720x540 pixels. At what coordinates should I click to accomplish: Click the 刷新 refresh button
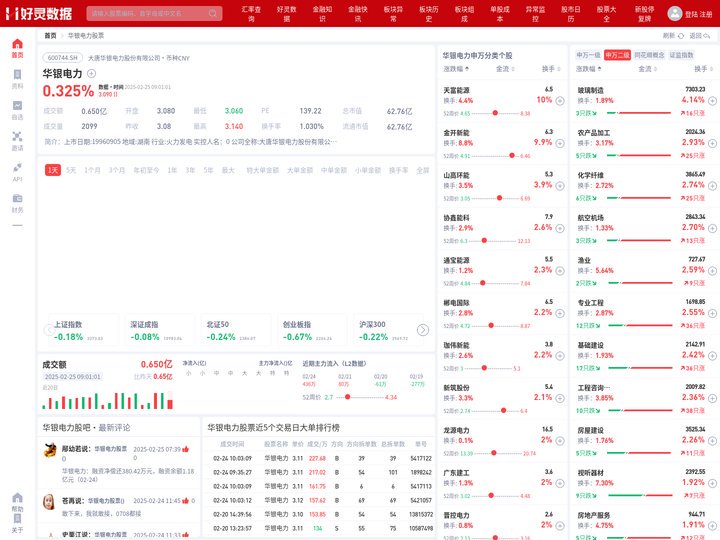tap(673, 35)
